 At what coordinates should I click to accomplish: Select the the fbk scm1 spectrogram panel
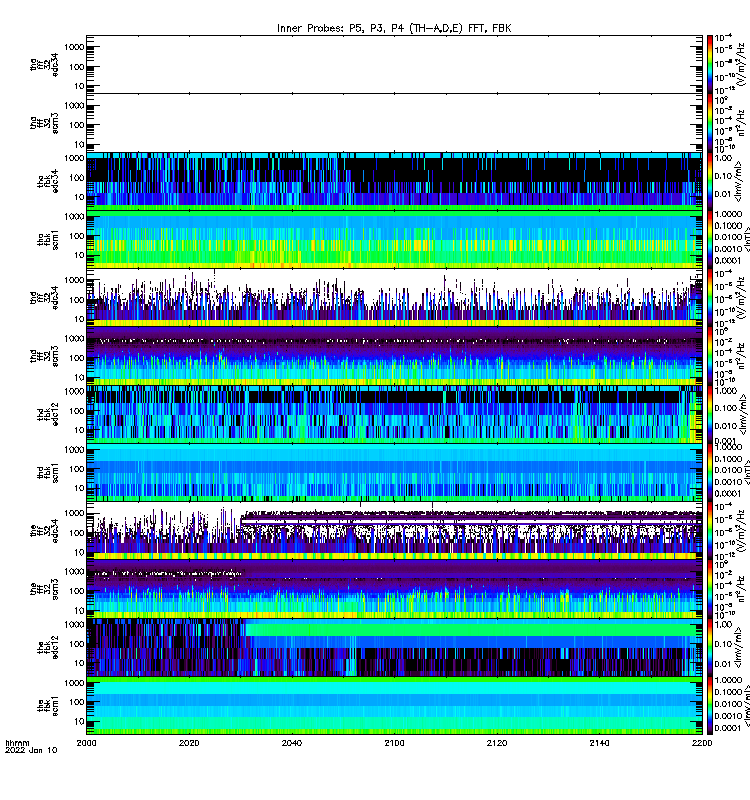point(394,706)
